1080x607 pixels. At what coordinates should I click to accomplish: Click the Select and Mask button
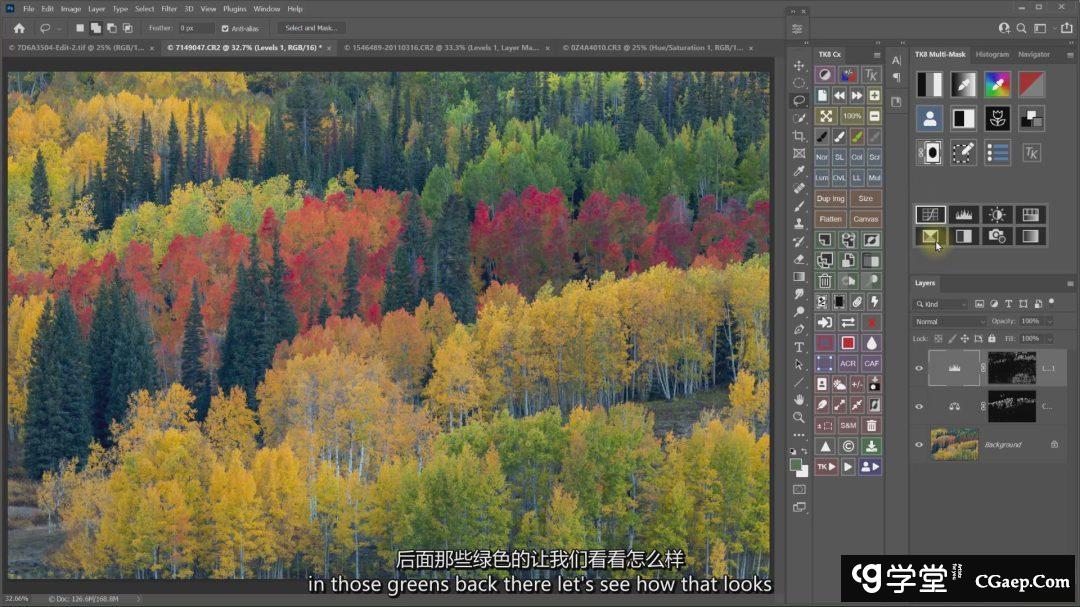click(x=312, y=28)
